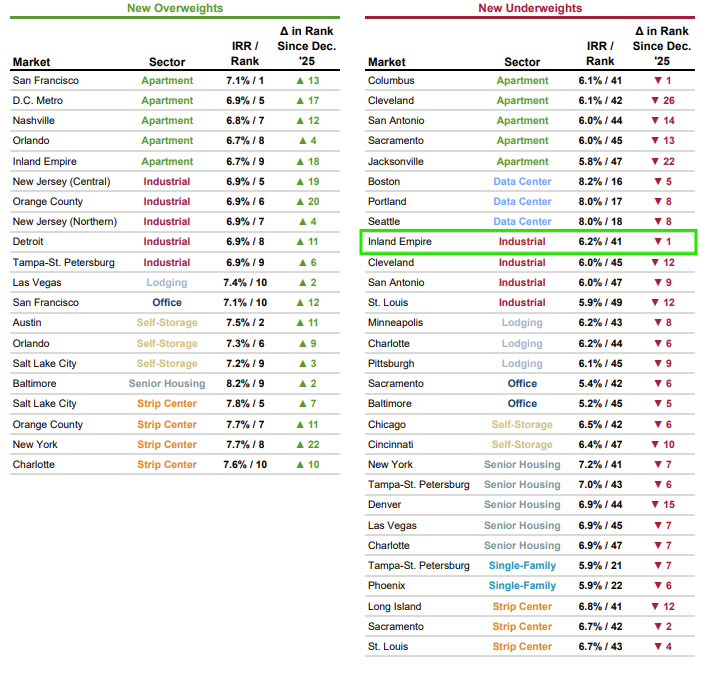Select 'Detroit' in the overweights table
This screenshot has height=674, width=728.
tap(28, 241)
